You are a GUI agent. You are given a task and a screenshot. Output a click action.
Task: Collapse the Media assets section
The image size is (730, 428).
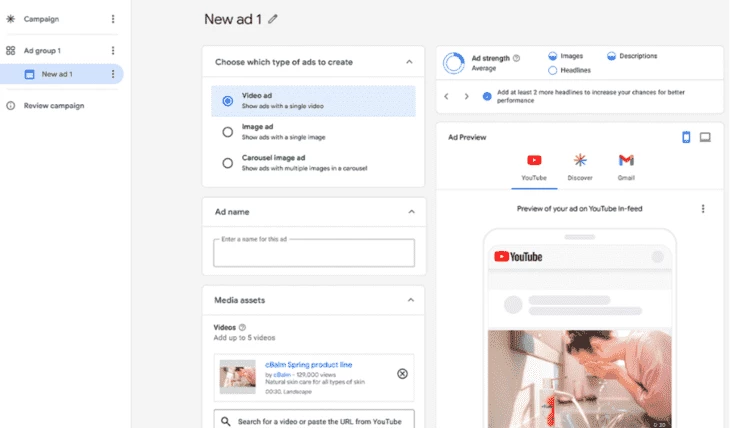(411, 300)
